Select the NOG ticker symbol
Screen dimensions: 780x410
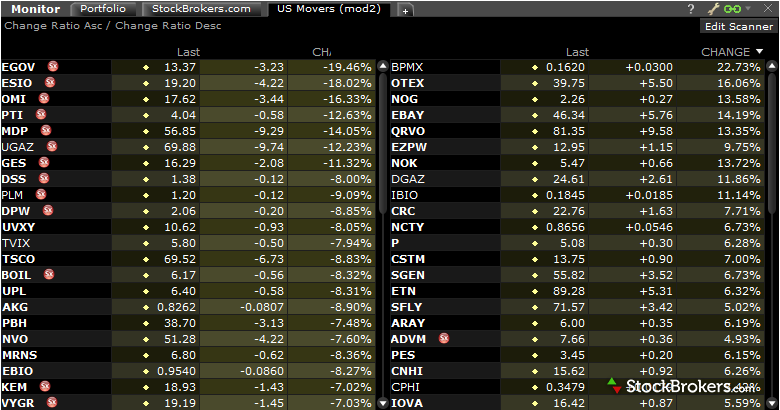[404, 99]
